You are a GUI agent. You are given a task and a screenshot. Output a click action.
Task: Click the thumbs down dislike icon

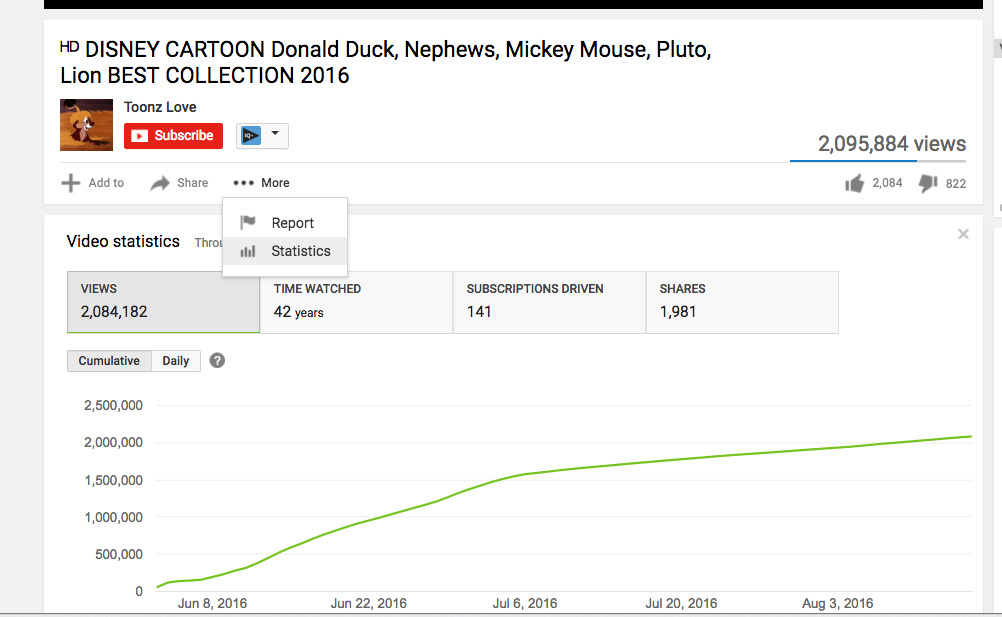pos(928,183)
